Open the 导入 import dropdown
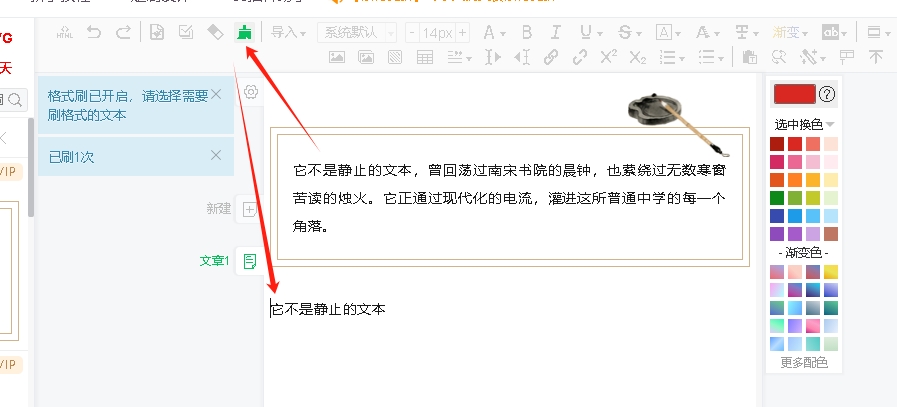897x407 pixels. (288, 32)
